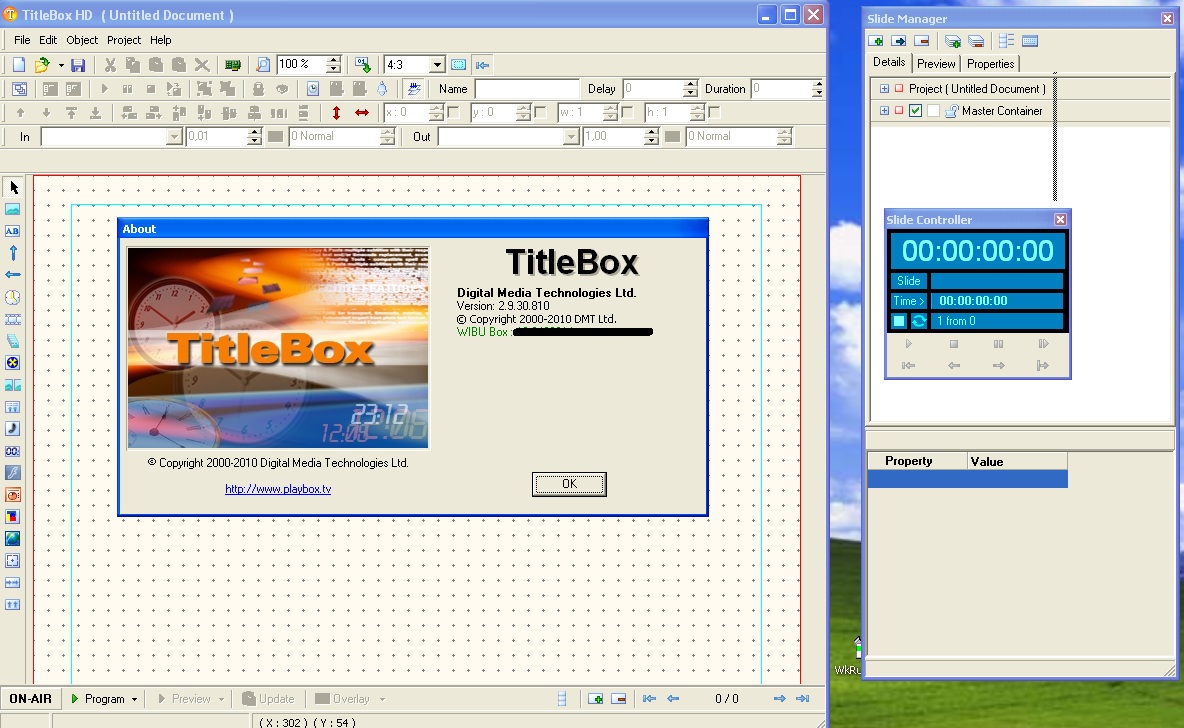This screenshot has height=728, width=1184.
Task: Toggle the loop mode in Slide Controller
Action: coord(918,321)
